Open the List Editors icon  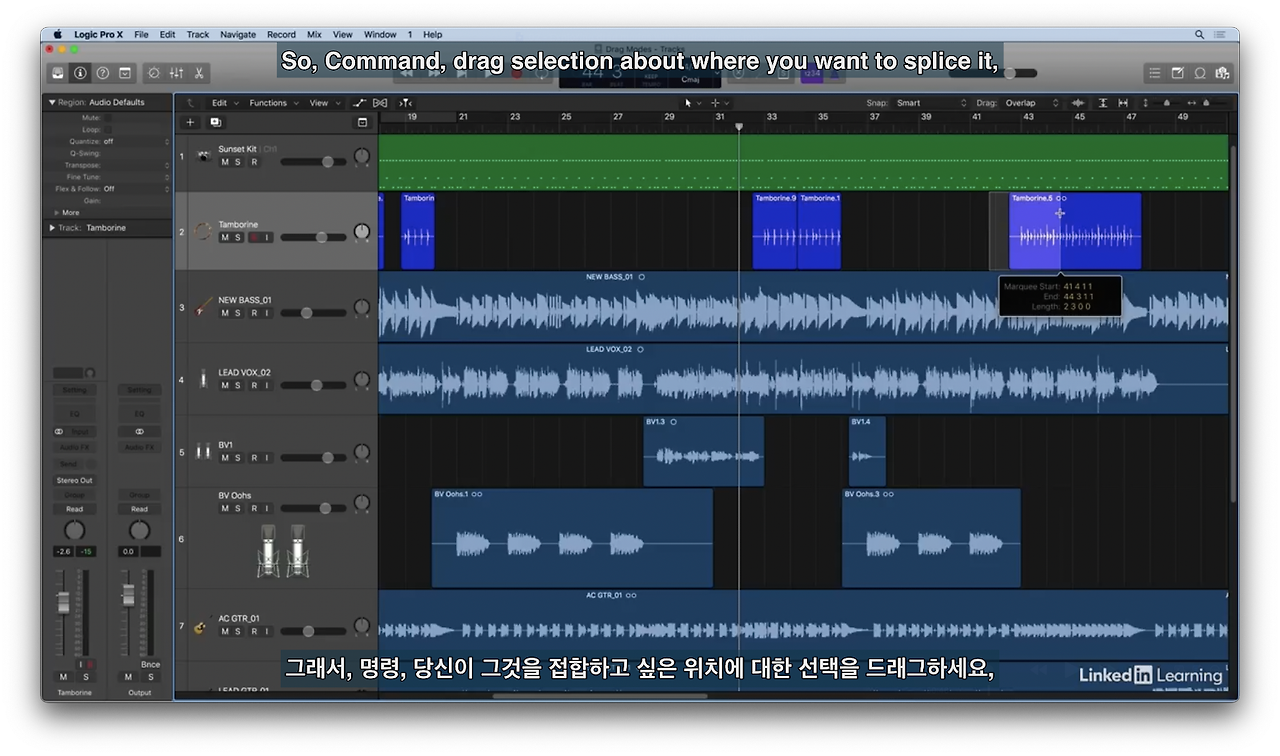(x=1155, y=73)
